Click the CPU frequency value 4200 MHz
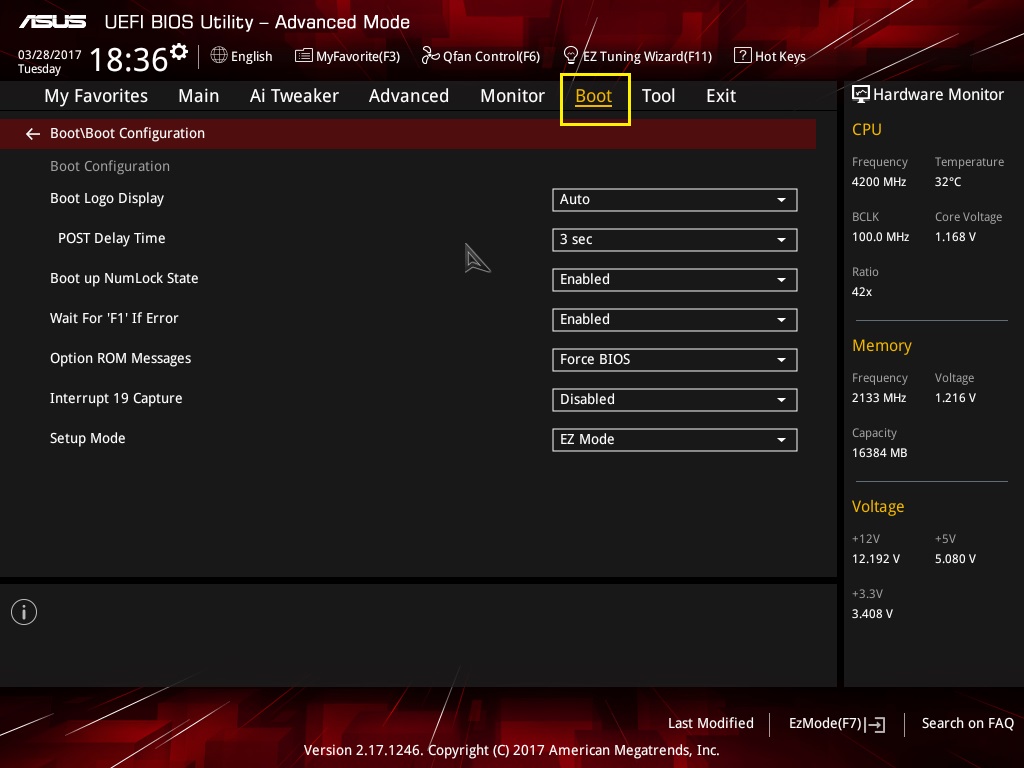This screenshot has width=1024, height=768. [879, 182]
